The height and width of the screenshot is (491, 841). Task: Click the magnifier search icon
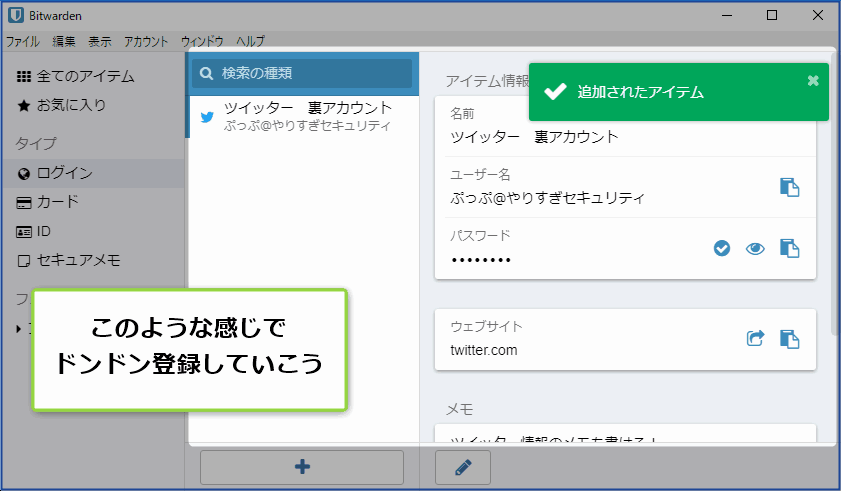[x=206, y=74]
